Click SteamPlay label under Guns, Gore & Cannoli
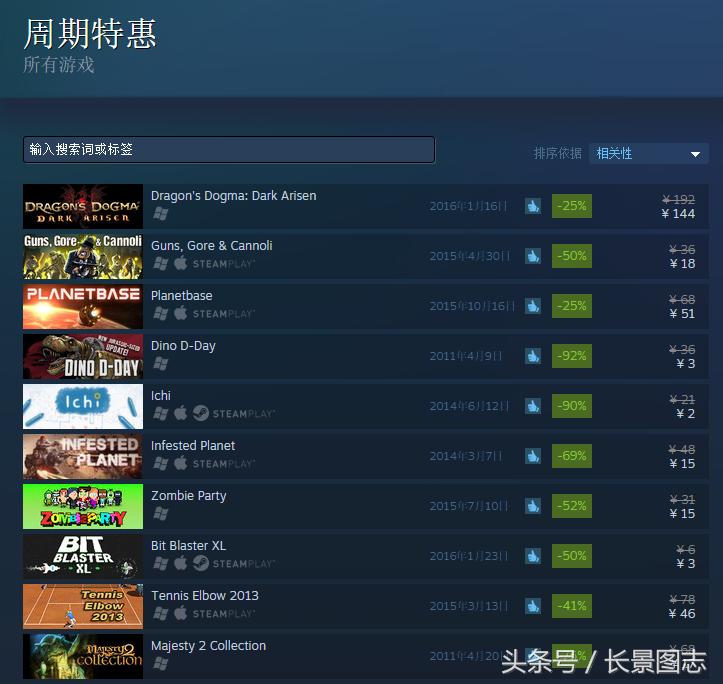Viewport: 723px width, 684px height. point(224,264)
